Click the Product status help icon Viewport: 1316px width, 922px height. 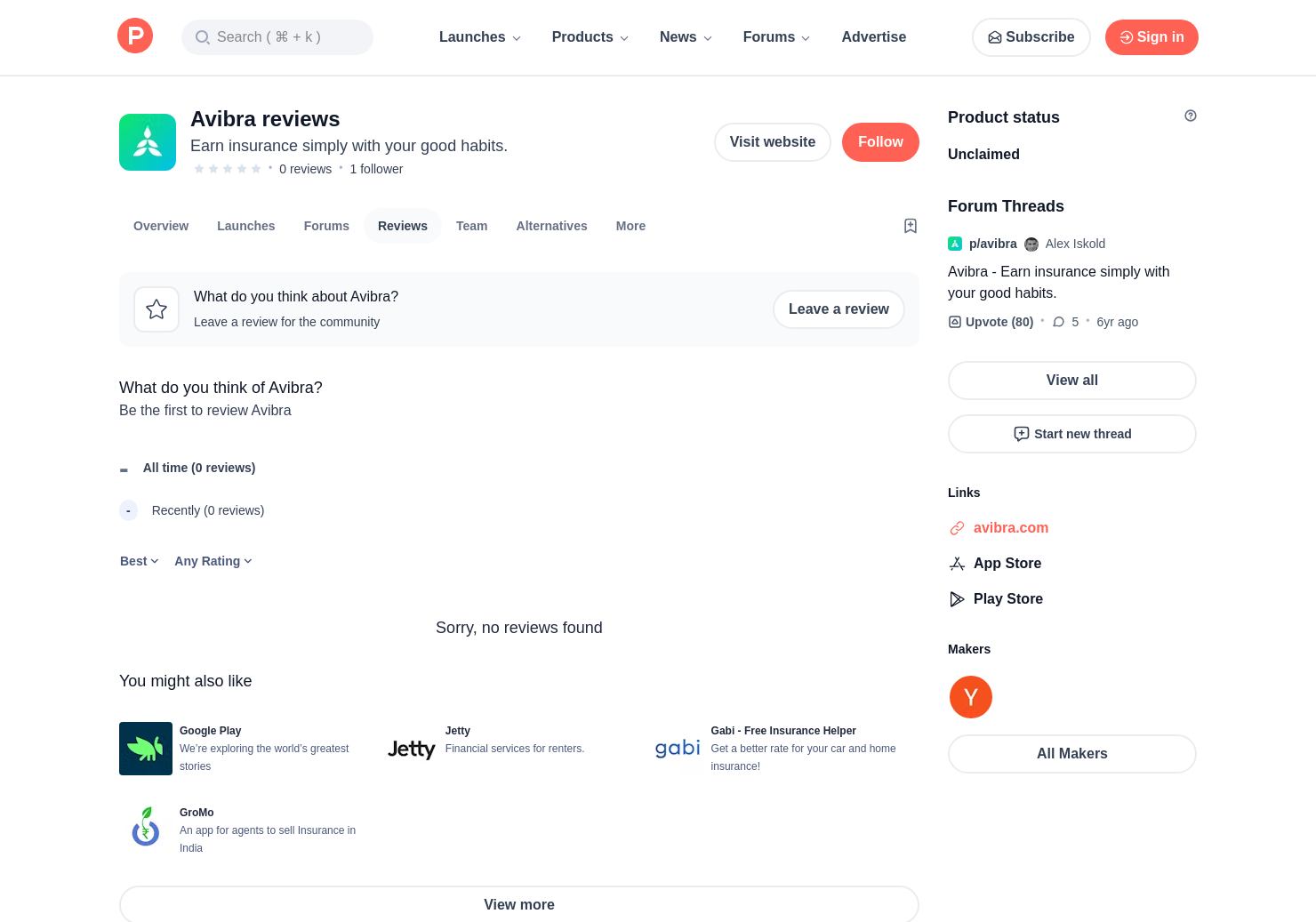tap(1190, 116)
